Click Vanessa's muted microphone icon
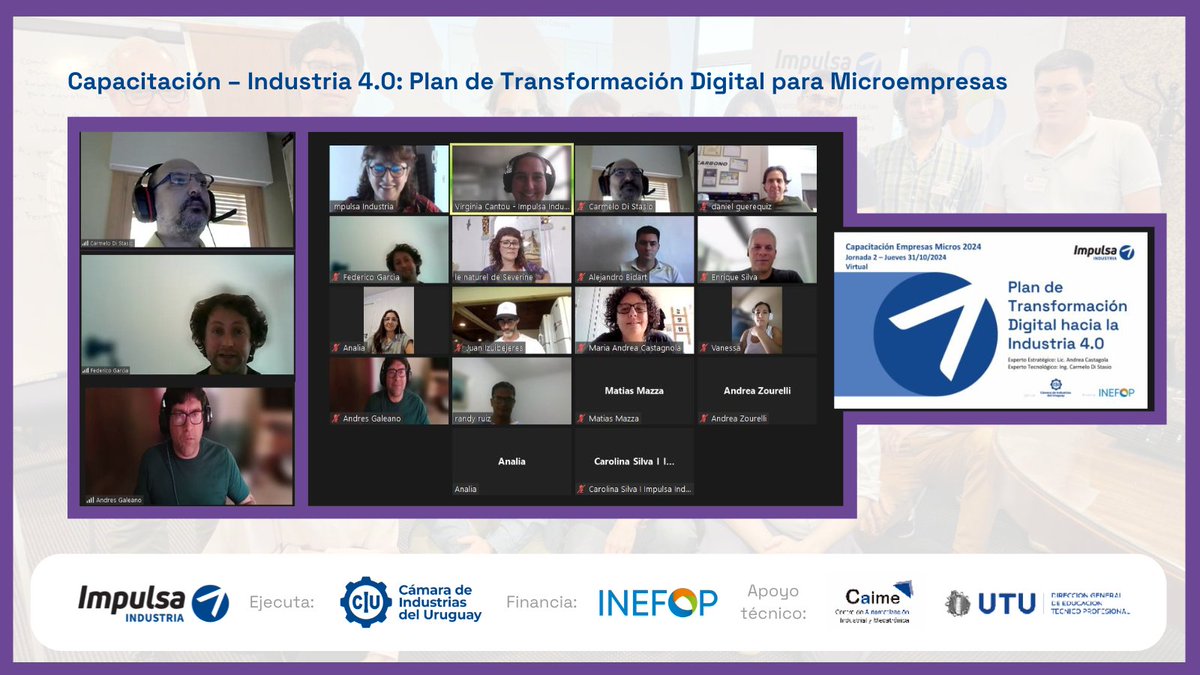This screenshot has height=675, width=1200. [x=703, y=348]
